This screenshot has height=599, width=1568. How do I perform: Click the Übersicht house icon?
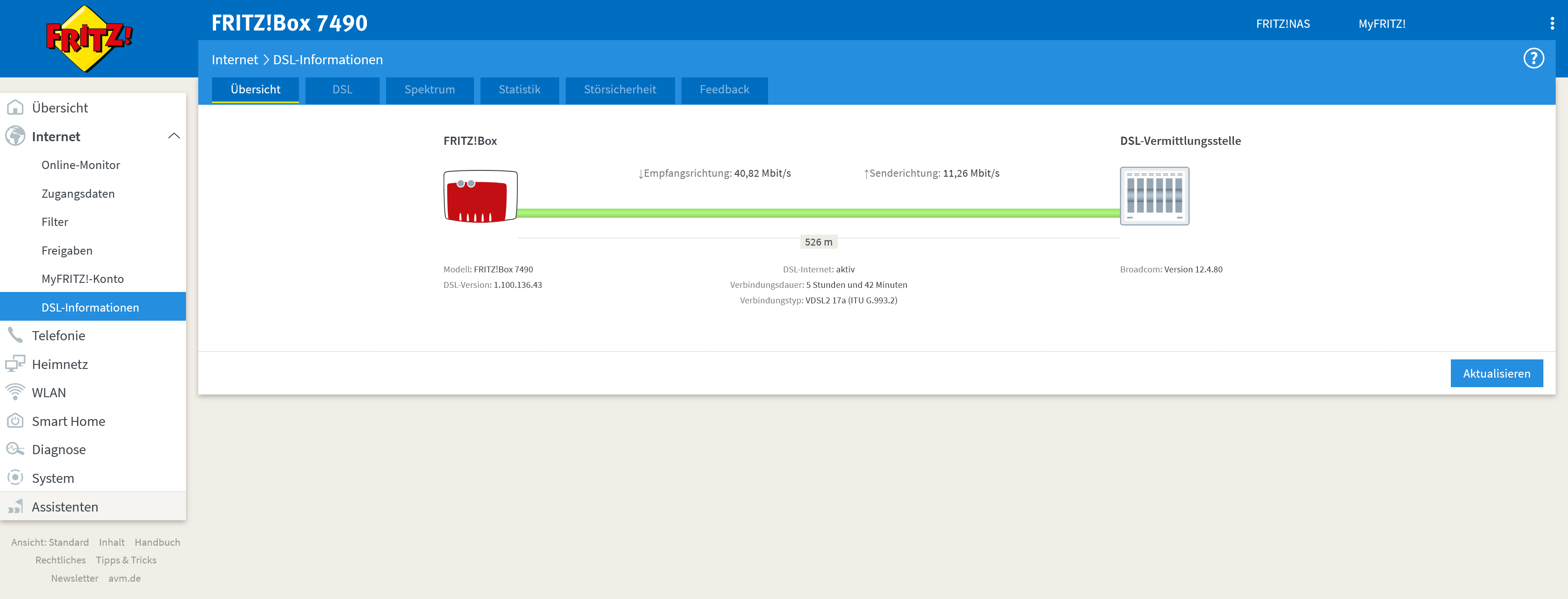click(15, 108)
